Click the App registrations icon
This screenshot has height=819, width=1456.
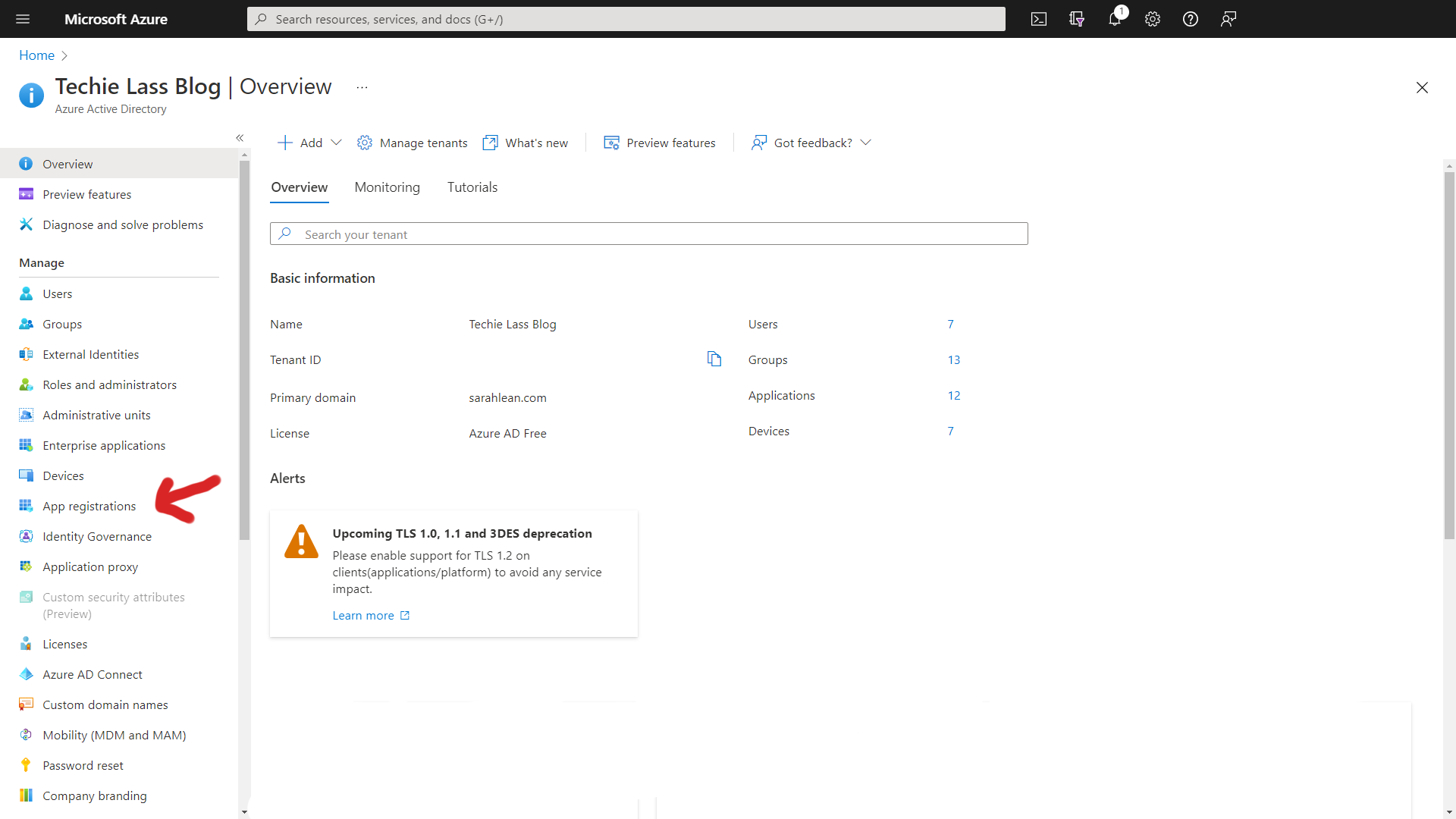[26, 505]
